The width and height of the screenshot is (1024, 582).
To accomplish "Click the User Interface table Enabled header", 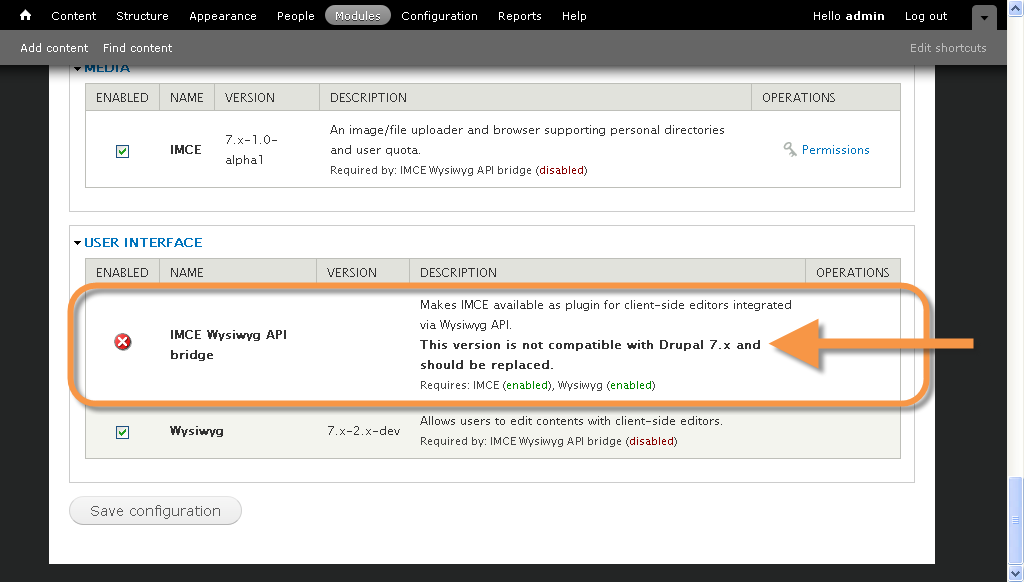I will 122,272.
